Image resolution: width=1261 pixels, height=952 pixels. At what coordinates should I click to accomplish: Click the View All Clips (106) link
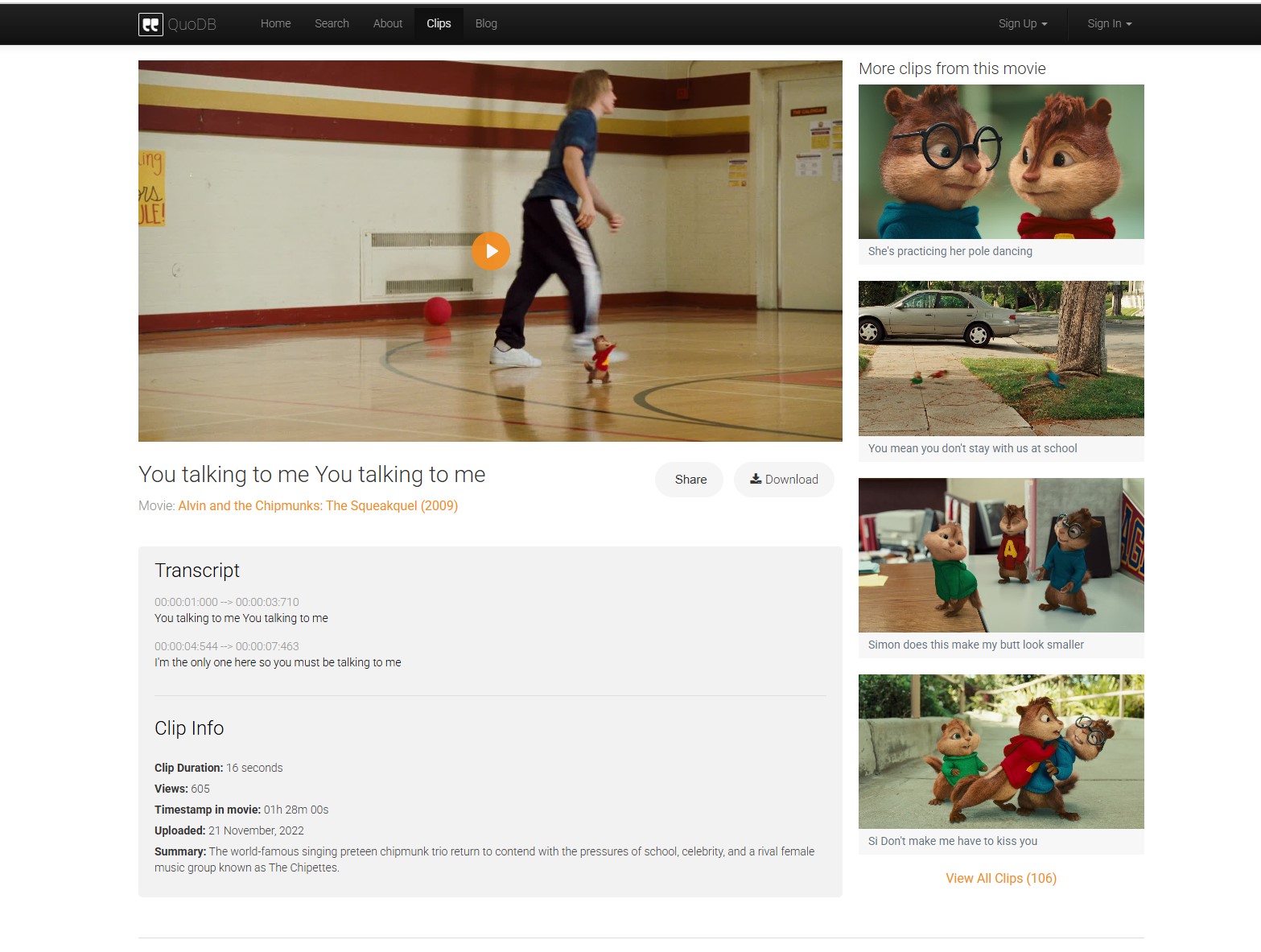tap(1001, 878)
